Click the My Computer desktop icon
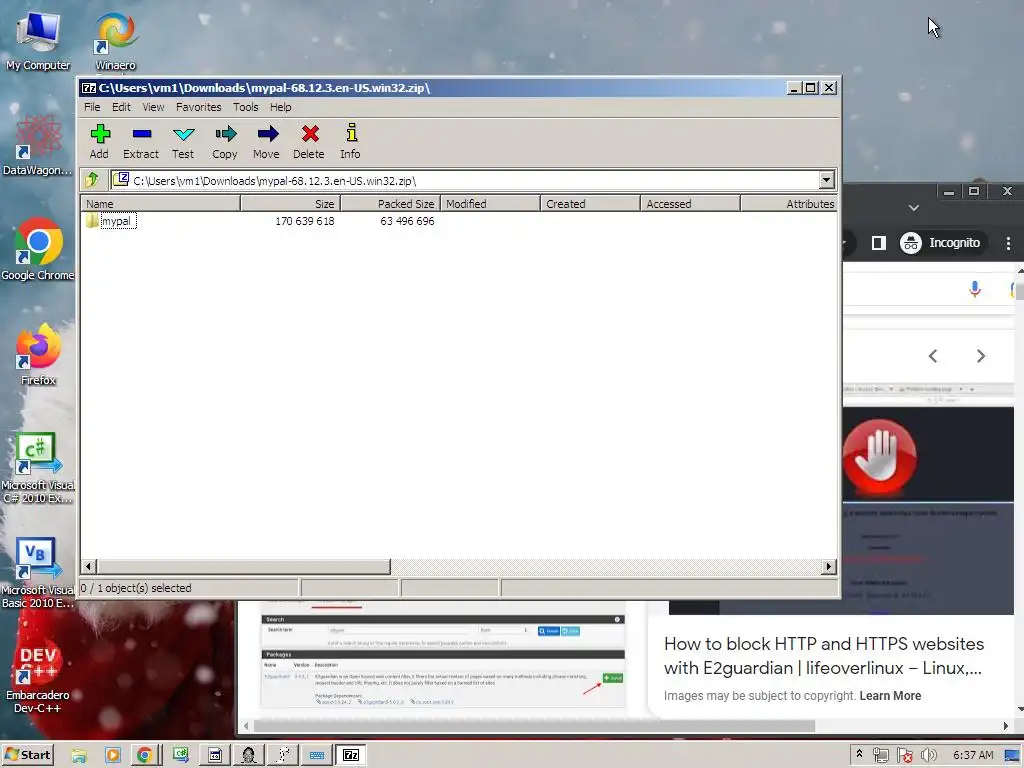1024x768 pixels. tap(38, 42)
